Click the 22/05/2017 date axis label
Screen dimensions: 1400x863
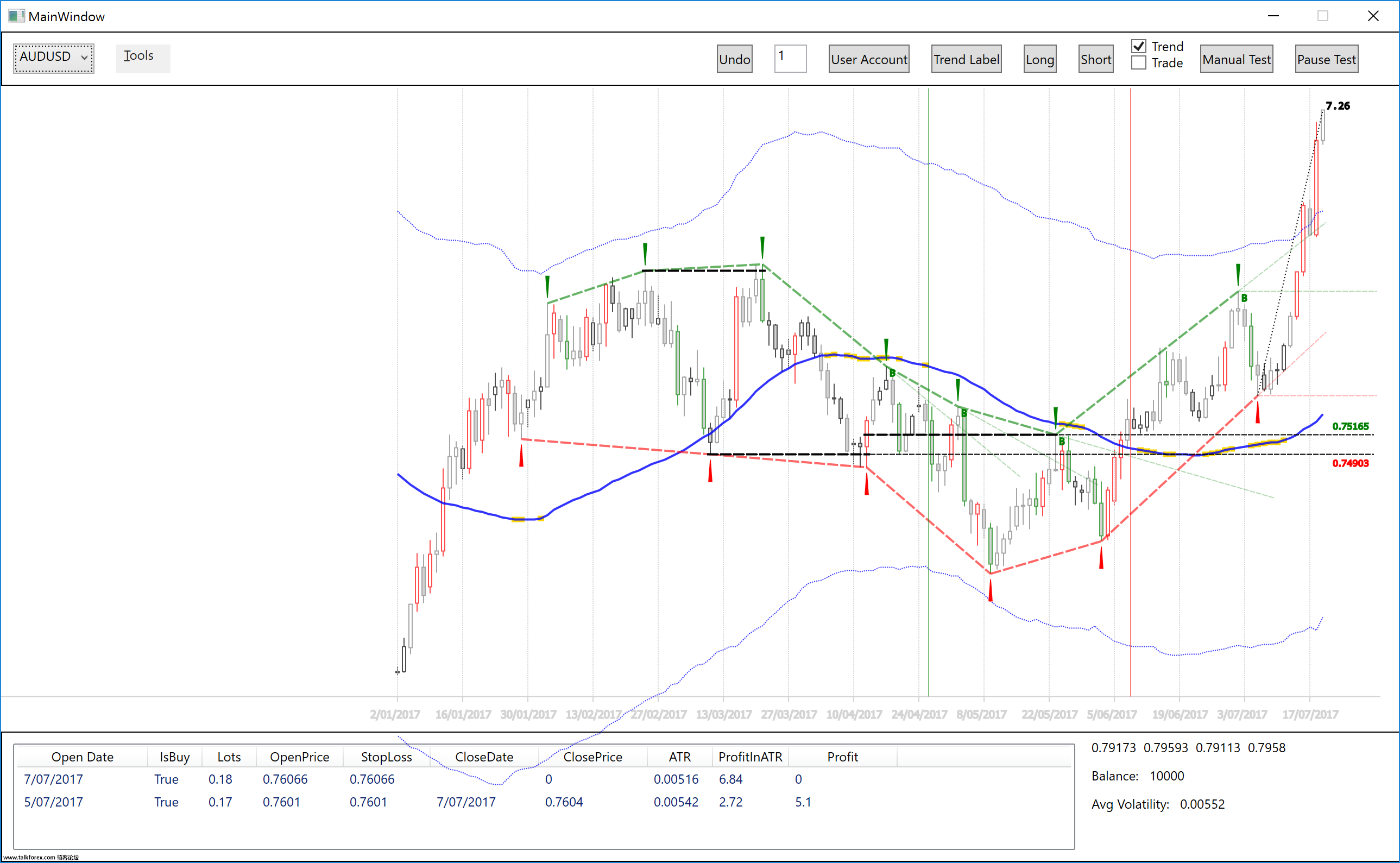[1049, 714]
